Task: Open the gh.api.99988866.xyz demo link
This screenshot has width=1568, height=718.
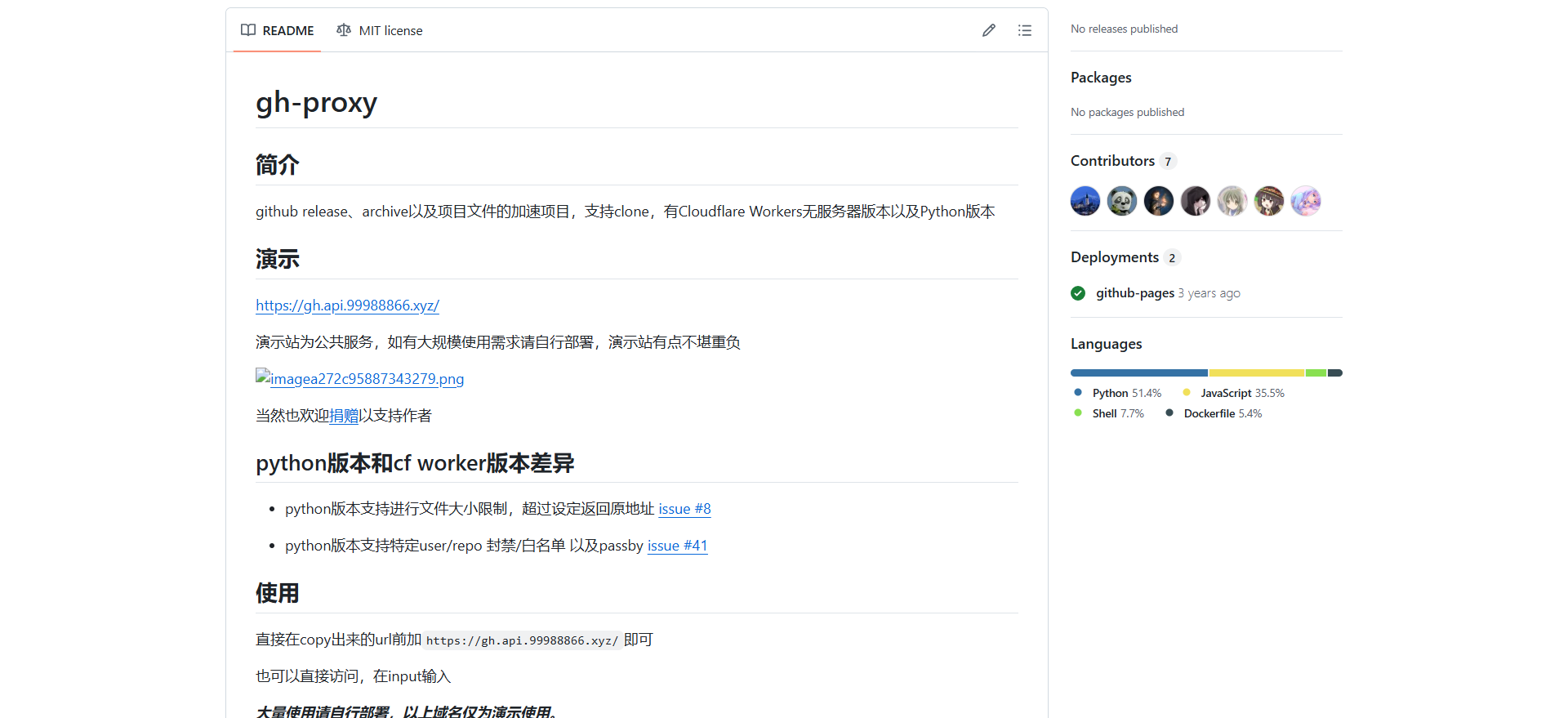Action: 347,305
